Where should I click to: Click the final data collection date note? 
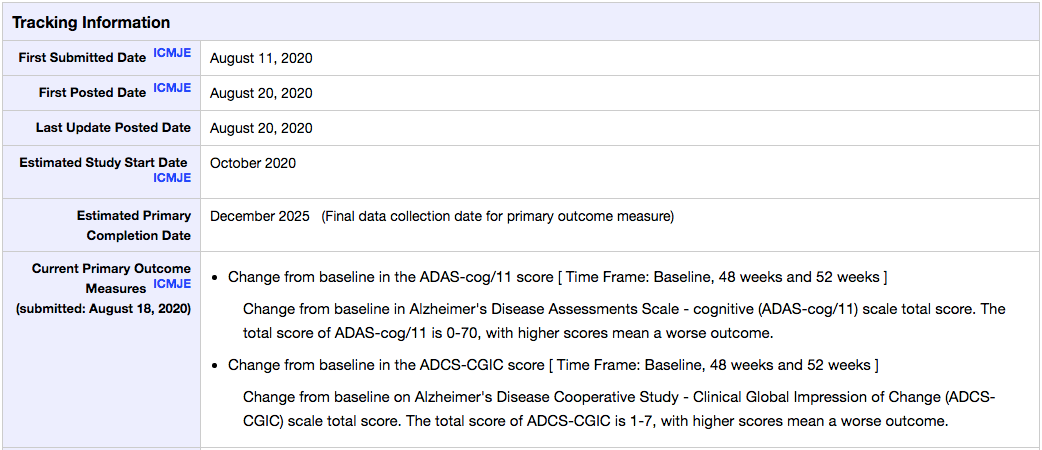pos(498,216)
